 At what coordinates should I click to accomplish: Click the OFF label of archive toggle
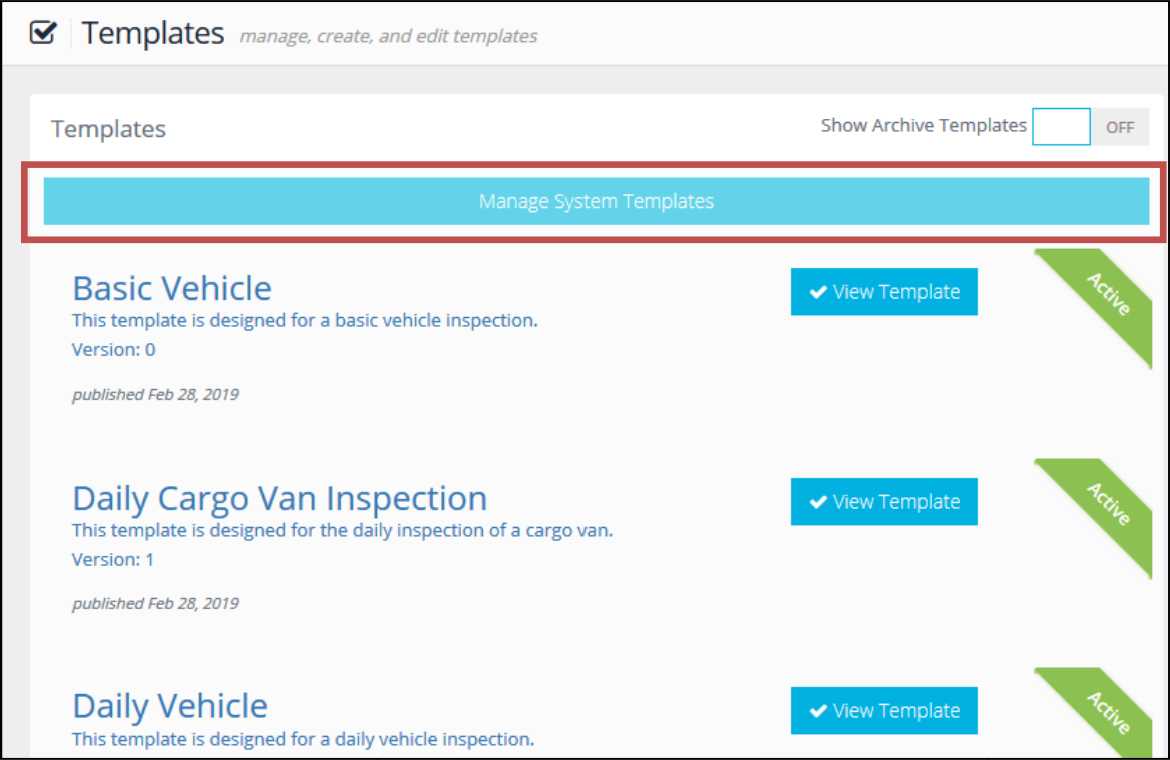pyautogui.click(x=1120, y=128)
